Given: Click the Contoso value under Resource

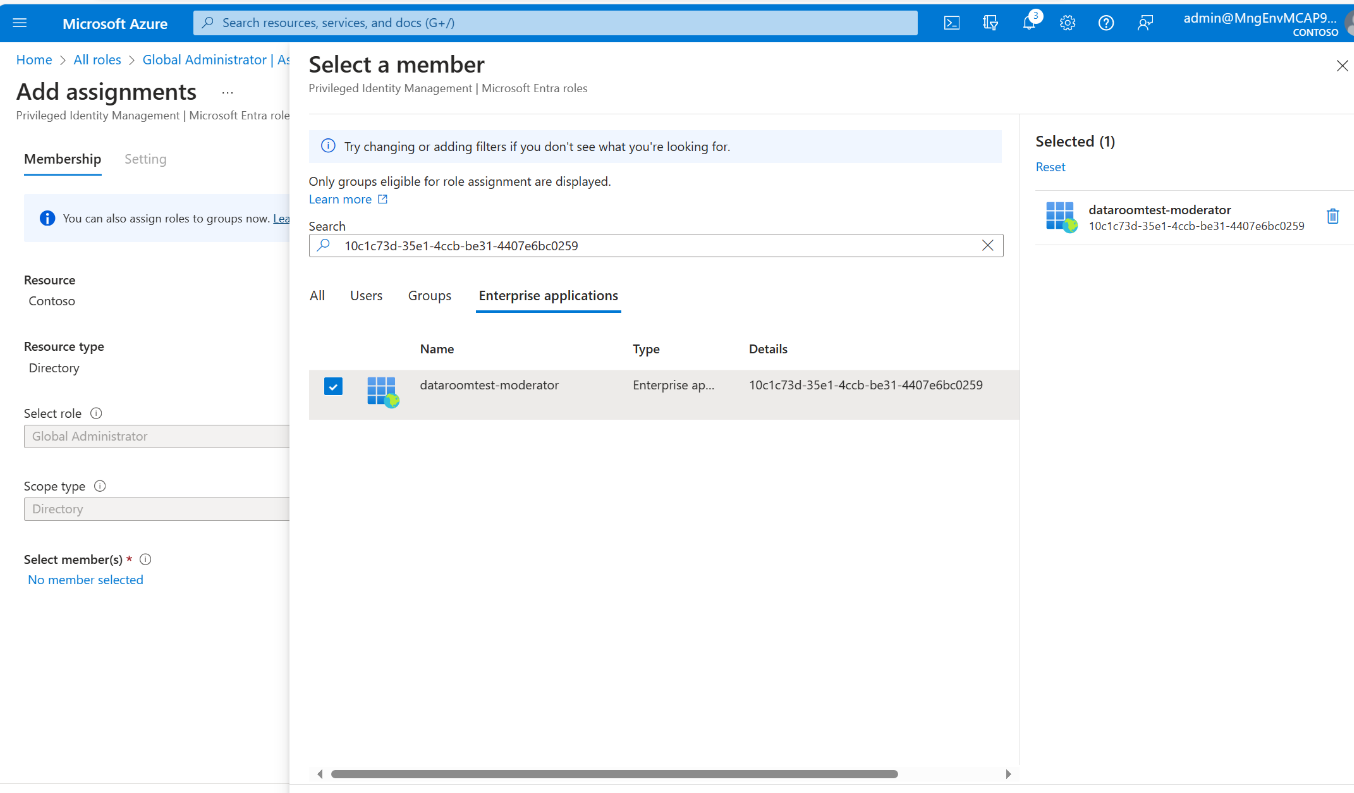Looking at the screenshot, I should point(52,301).
